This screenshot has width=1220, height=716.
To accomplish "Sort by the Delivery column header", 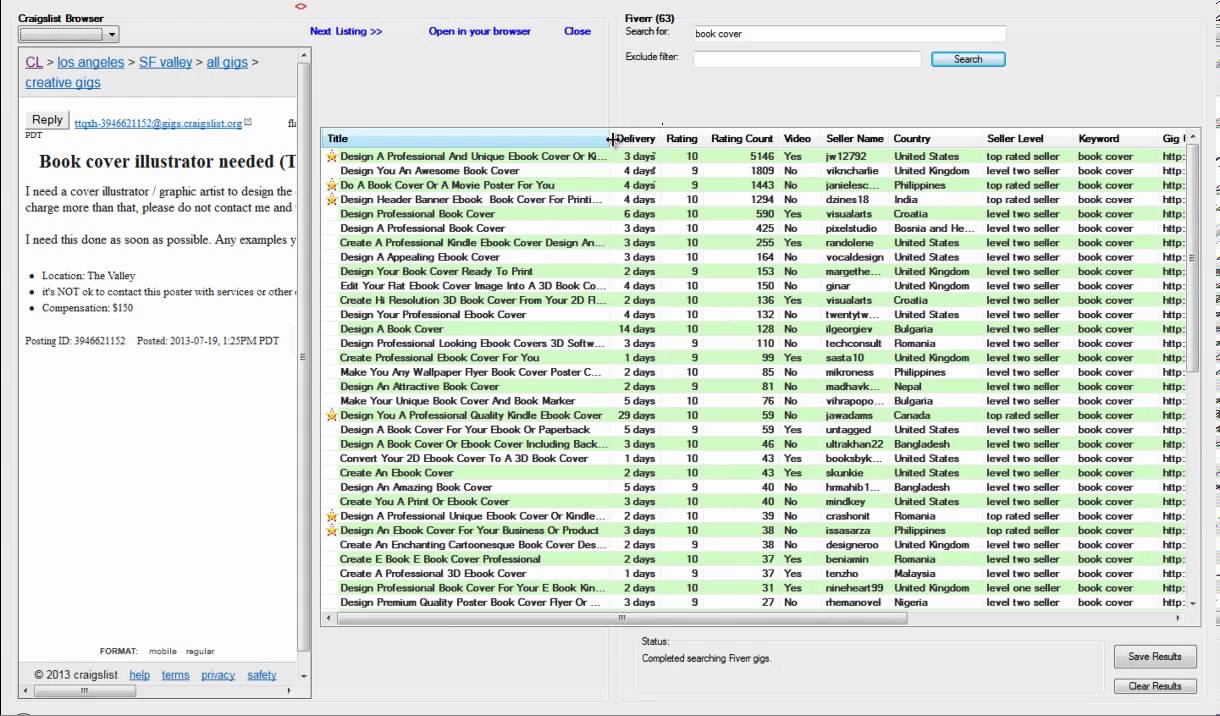I will [636, 139].
